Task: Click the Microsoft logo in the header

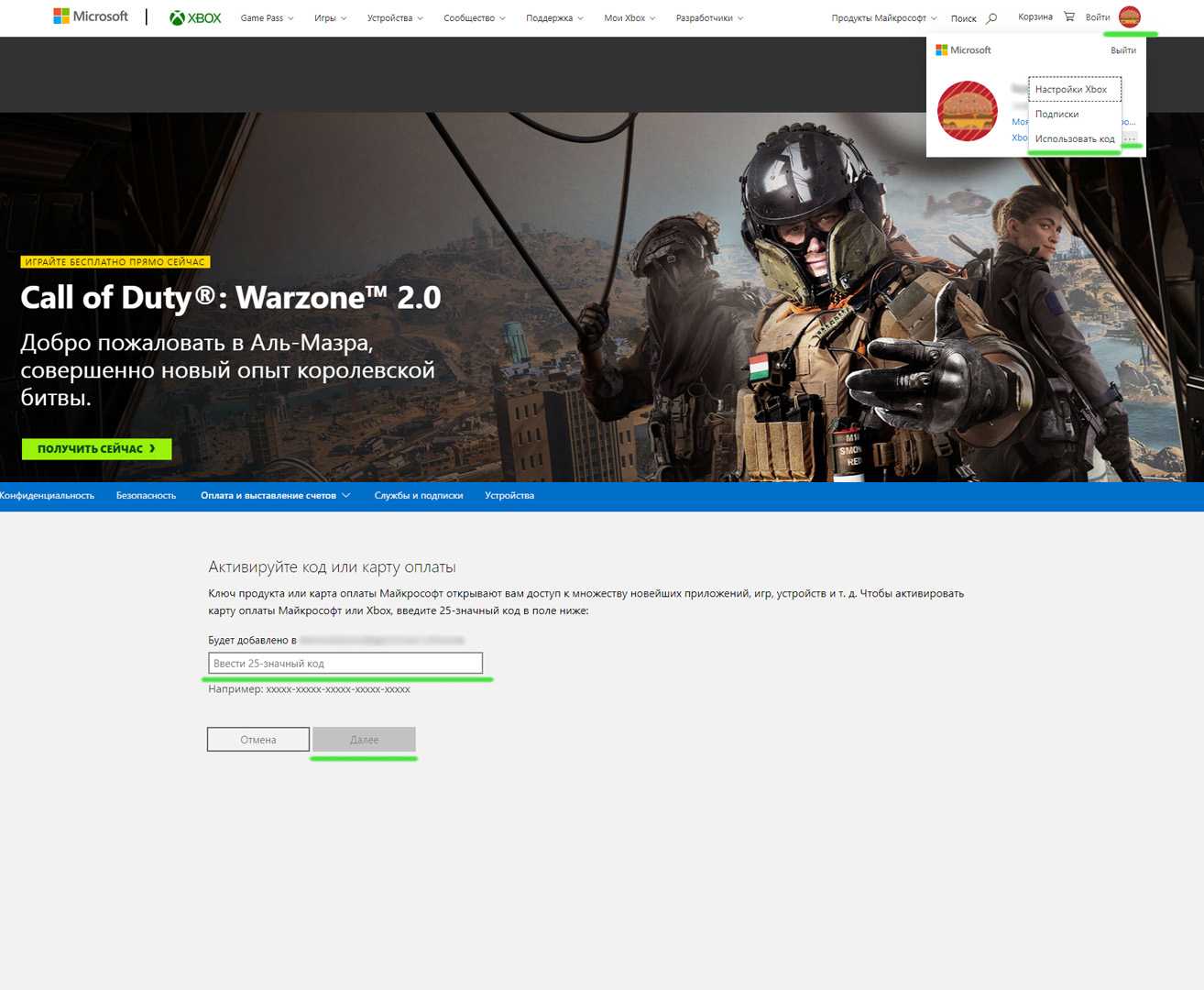Action: [x=91, y=16]
